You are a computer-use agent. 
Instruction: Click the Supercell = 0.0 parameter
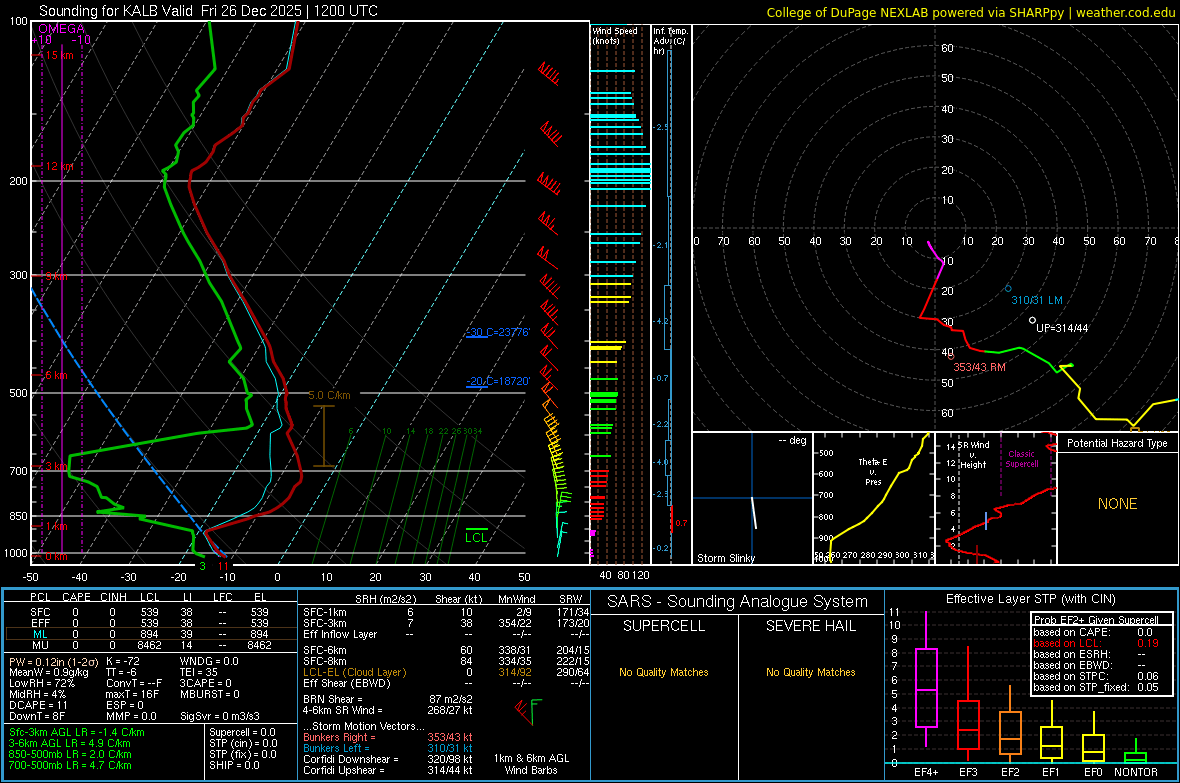(x=242, y=732)
